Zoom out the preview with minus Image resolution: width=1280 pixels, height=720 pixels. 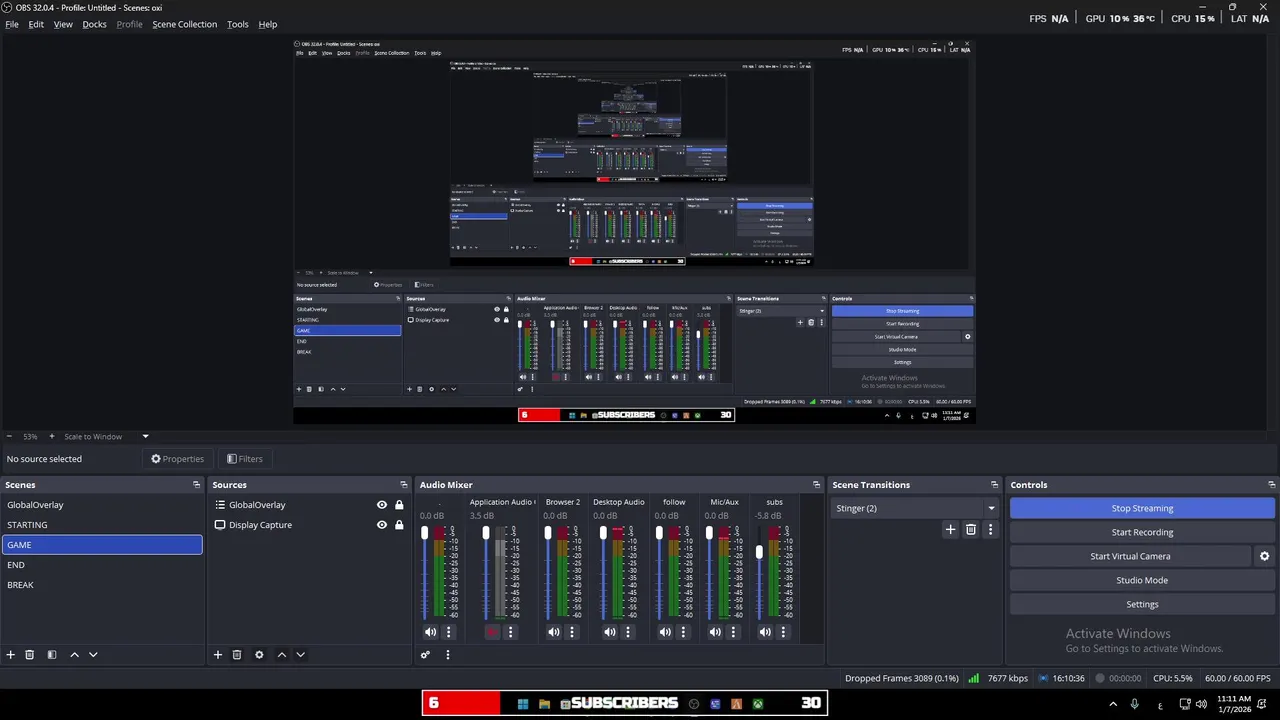coord(10,437)
